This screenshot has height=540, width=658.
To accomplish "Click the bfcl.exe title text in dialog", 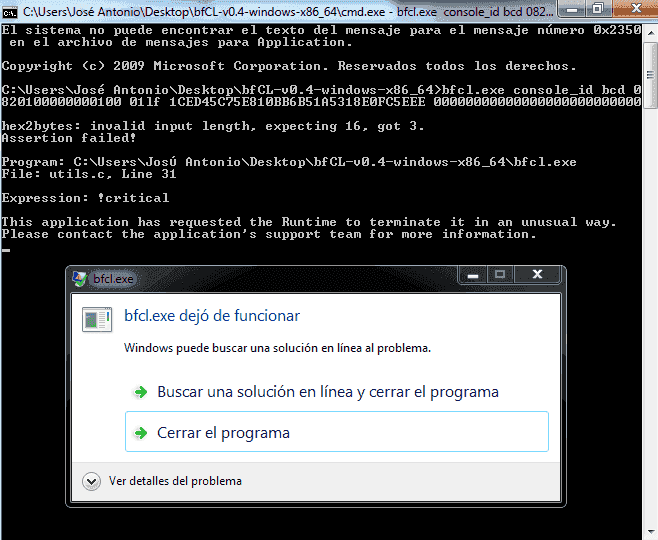I will coord(113,279).
